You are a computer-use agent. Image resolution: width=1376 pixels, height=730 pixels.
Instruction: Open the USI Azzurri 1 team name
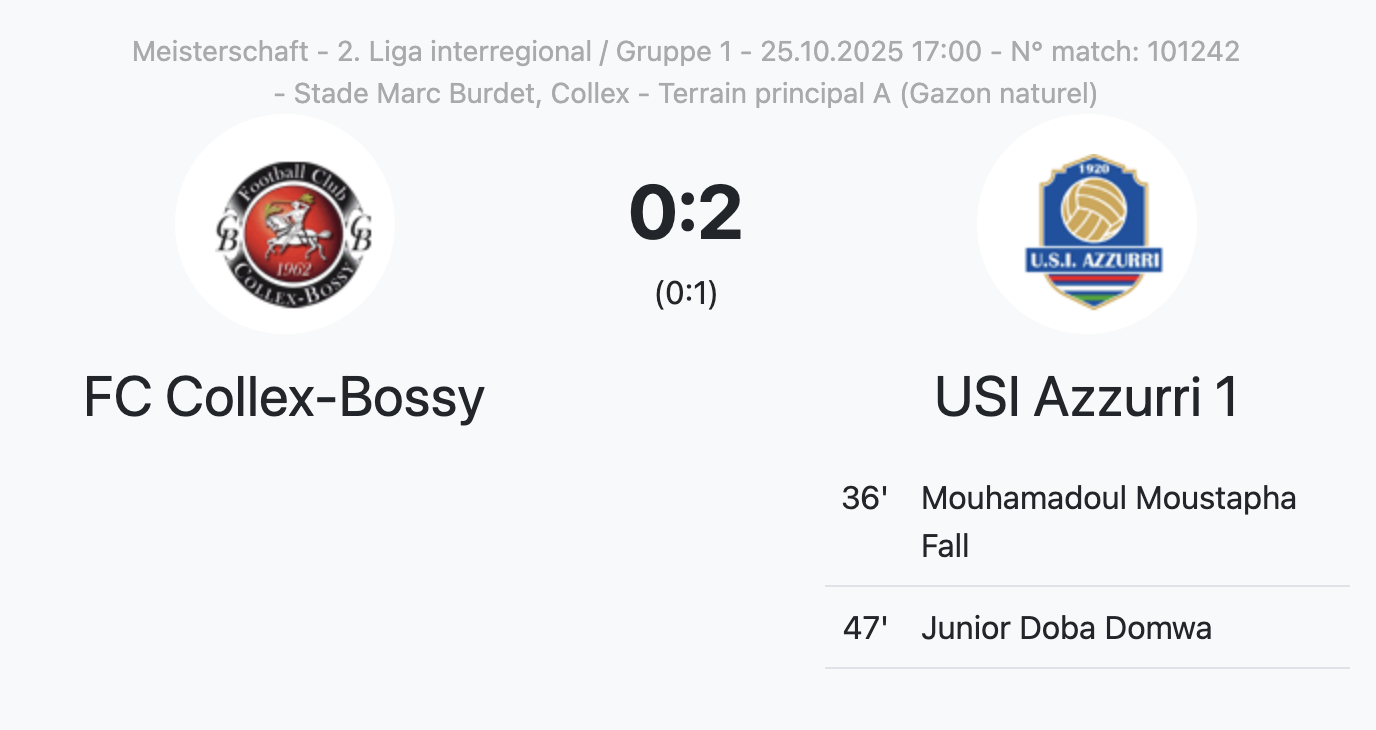click(1087, 397)
